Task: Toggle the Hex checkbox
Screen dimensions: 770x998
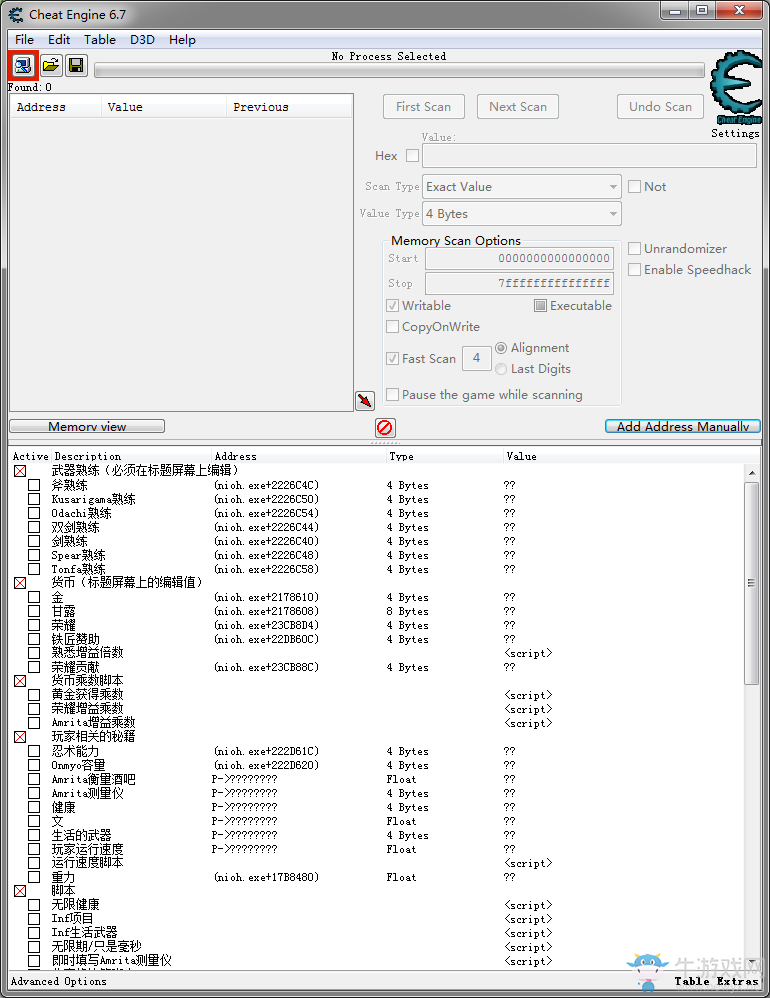Action: click(412, 155)
